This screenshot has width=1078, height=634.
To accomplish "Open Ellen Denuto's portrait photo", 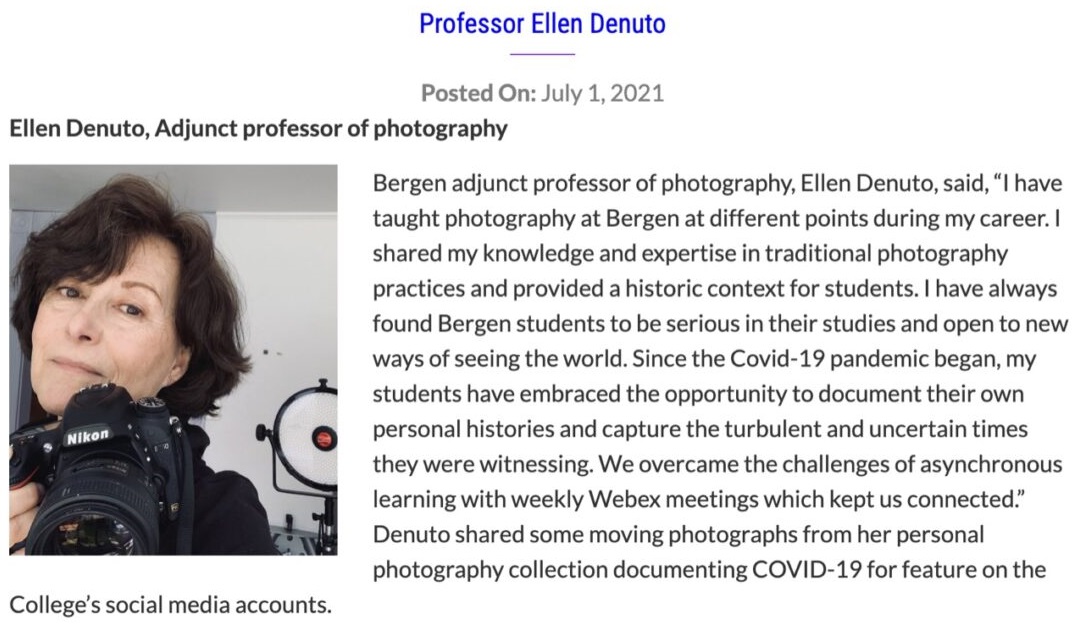I will click(173, 360).
